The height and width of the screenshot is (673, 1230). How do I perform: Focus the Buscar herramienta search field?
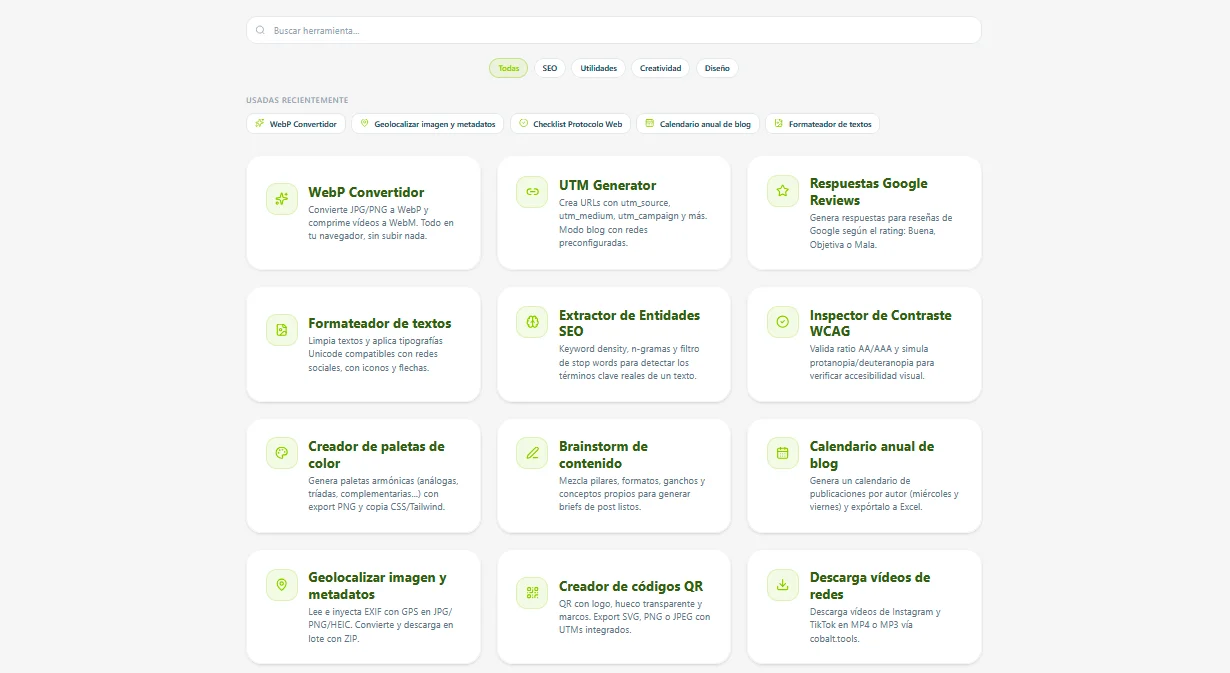[x=614, y=30]
